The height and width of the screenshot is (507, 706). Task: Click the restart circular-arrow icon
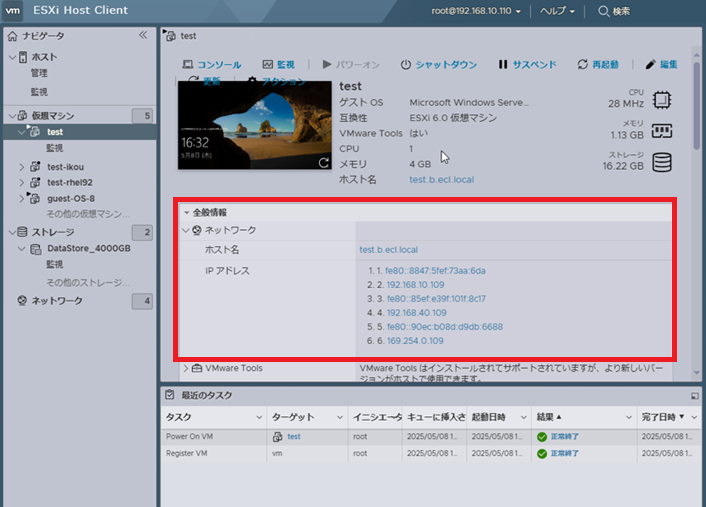583,65
